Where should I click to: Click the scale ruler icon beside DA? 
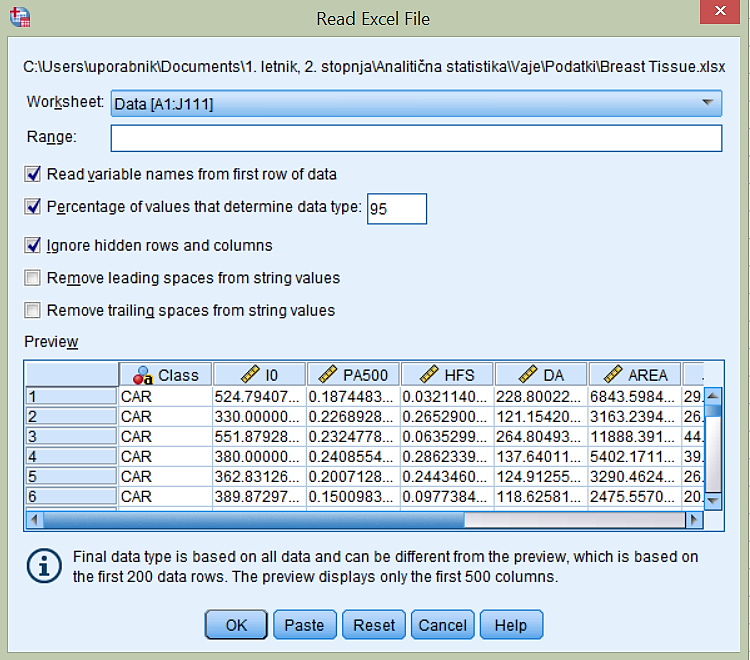(x=528, y=374)
